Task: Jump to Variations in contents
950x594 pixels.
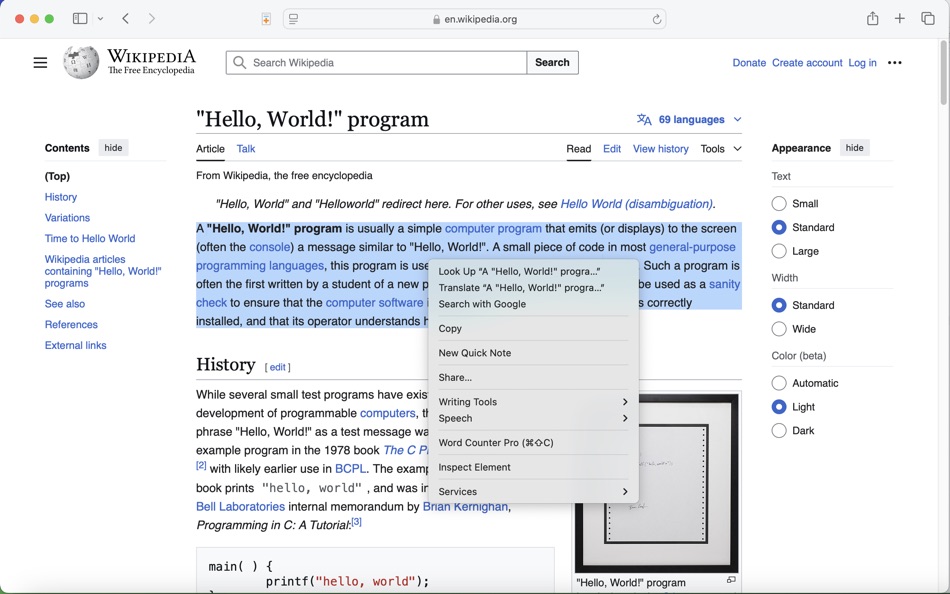Action: coord(67,218)
